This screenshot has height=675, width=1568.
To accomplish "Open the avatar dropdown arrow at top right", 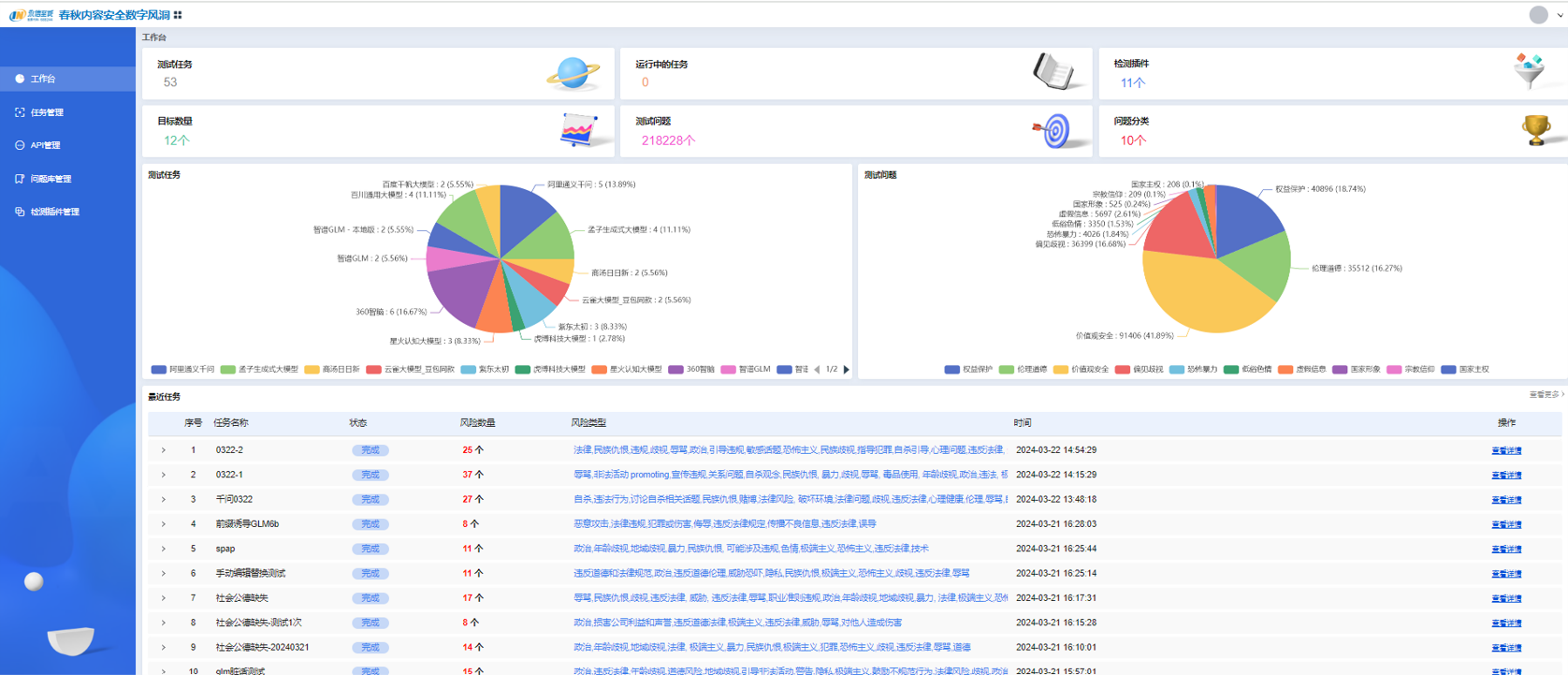I will coord(1561,15).
